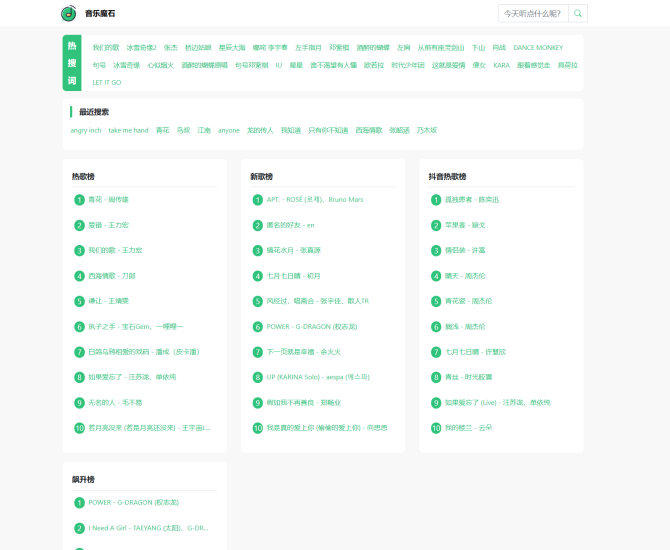Click rank 1 badge in 热歌榜

pyautogui.click(x=79, y=200)
